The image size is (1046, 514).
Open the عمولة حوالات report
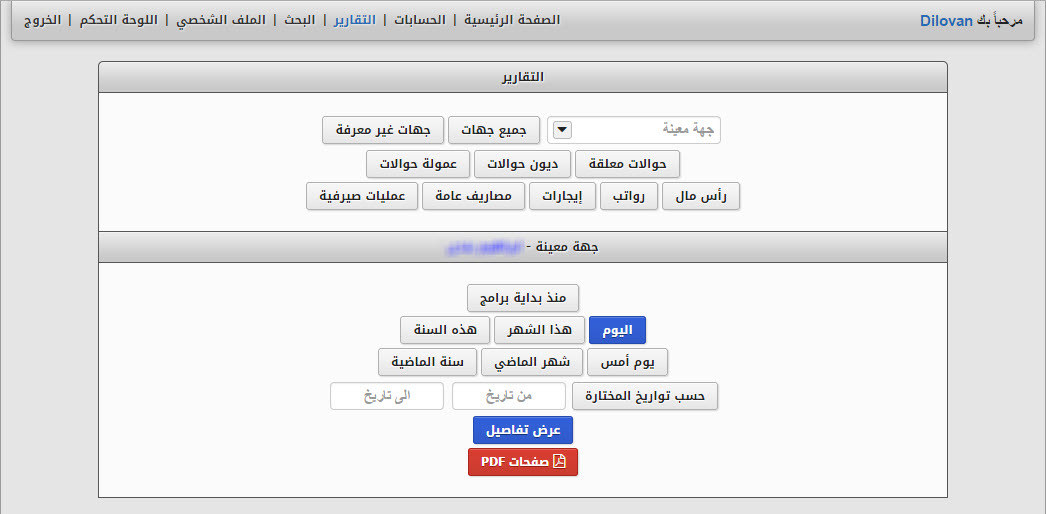point(418,164)
